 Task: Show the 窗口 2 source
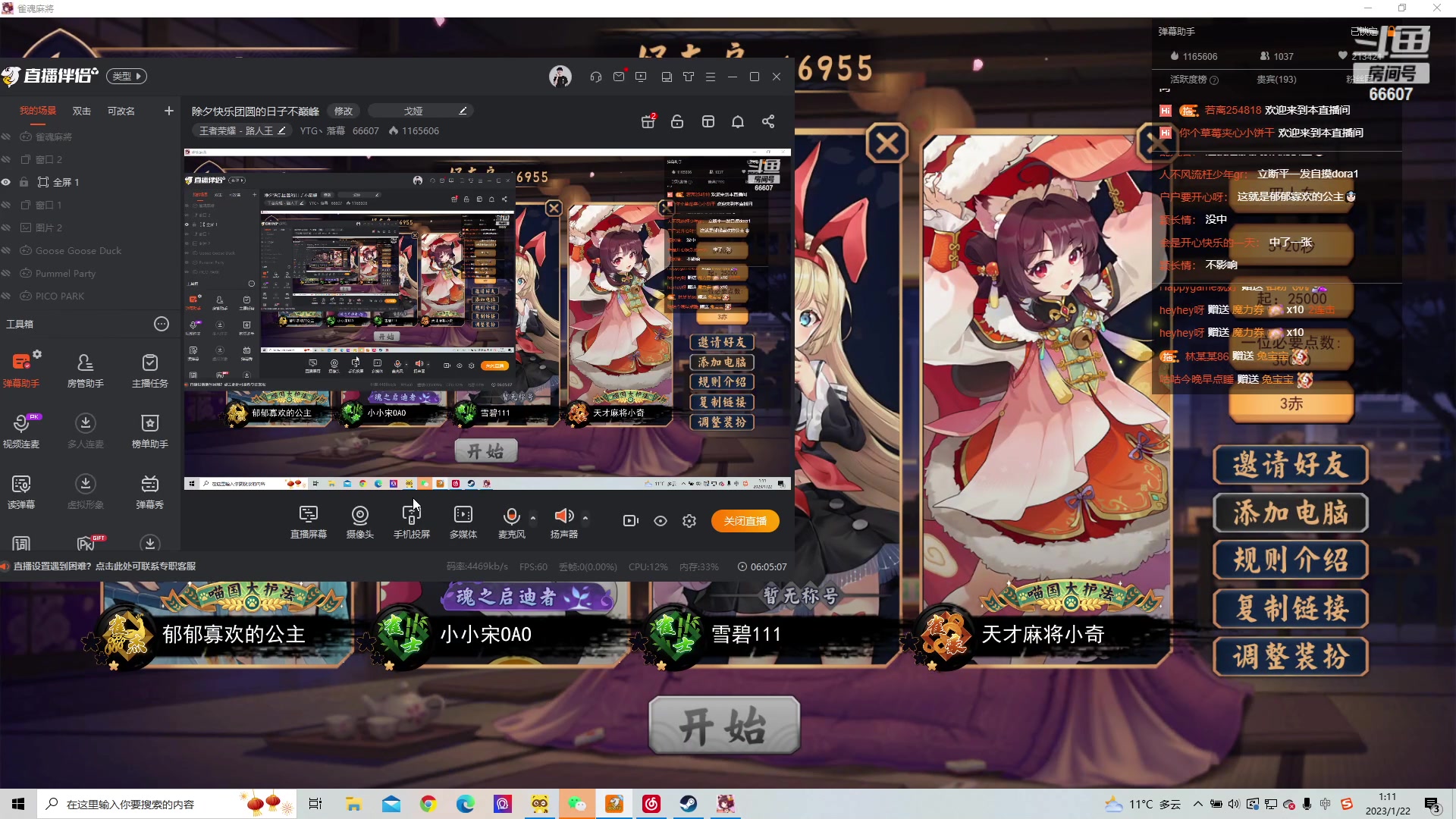(6, 159)
